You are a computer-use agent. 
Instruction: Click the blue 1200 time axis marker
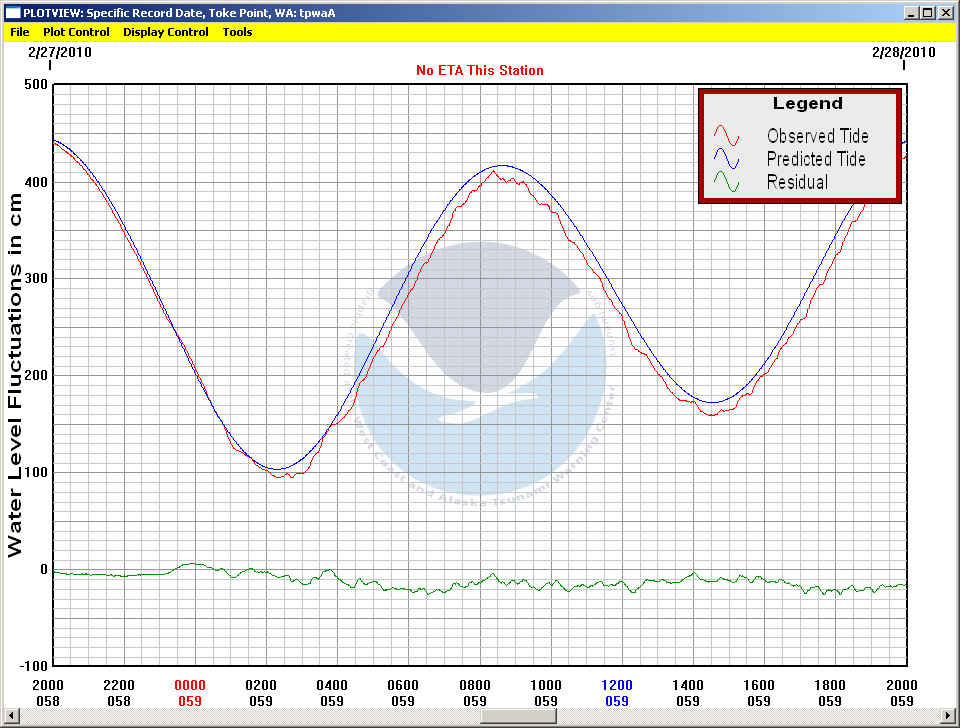[x=617, y=685]
